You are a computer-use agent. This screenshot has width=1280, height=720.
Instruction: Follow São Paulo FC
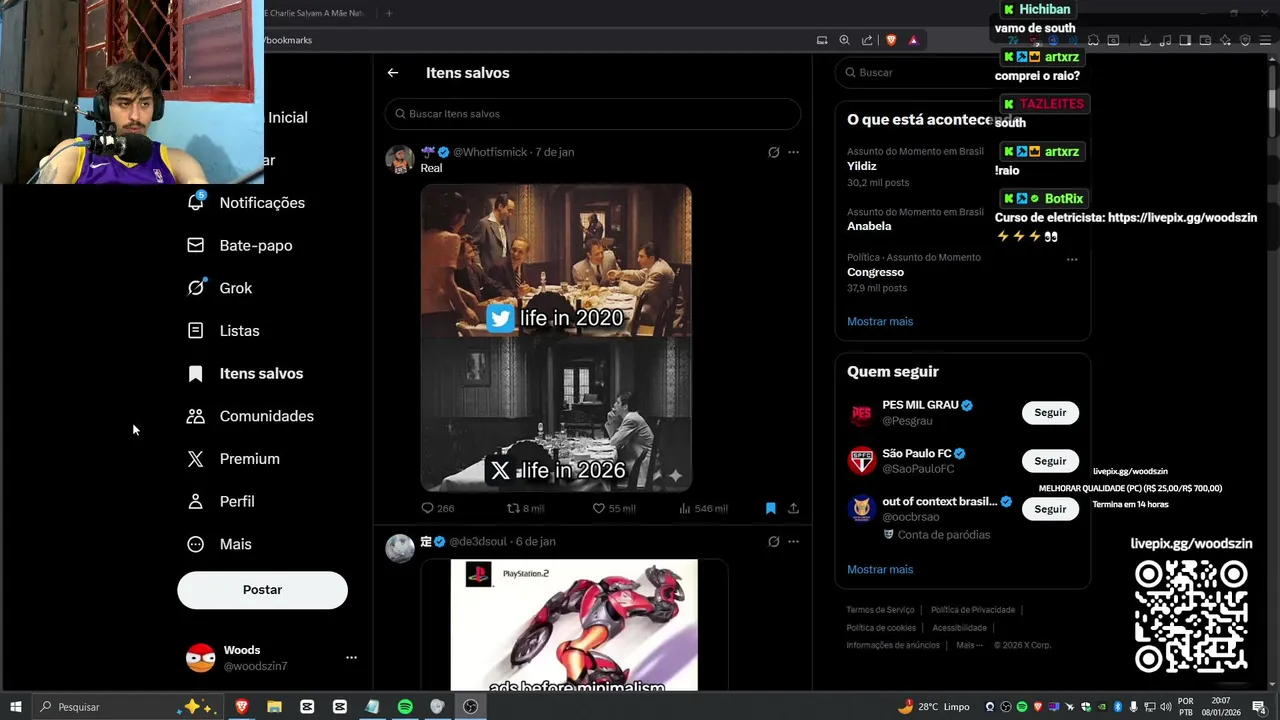pyautogui.click(x=1050, y=461)
